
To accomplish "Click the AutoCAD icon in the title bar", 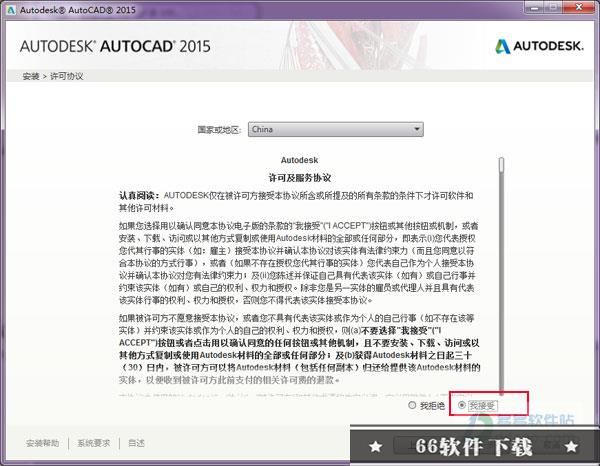I will [10, 10].
